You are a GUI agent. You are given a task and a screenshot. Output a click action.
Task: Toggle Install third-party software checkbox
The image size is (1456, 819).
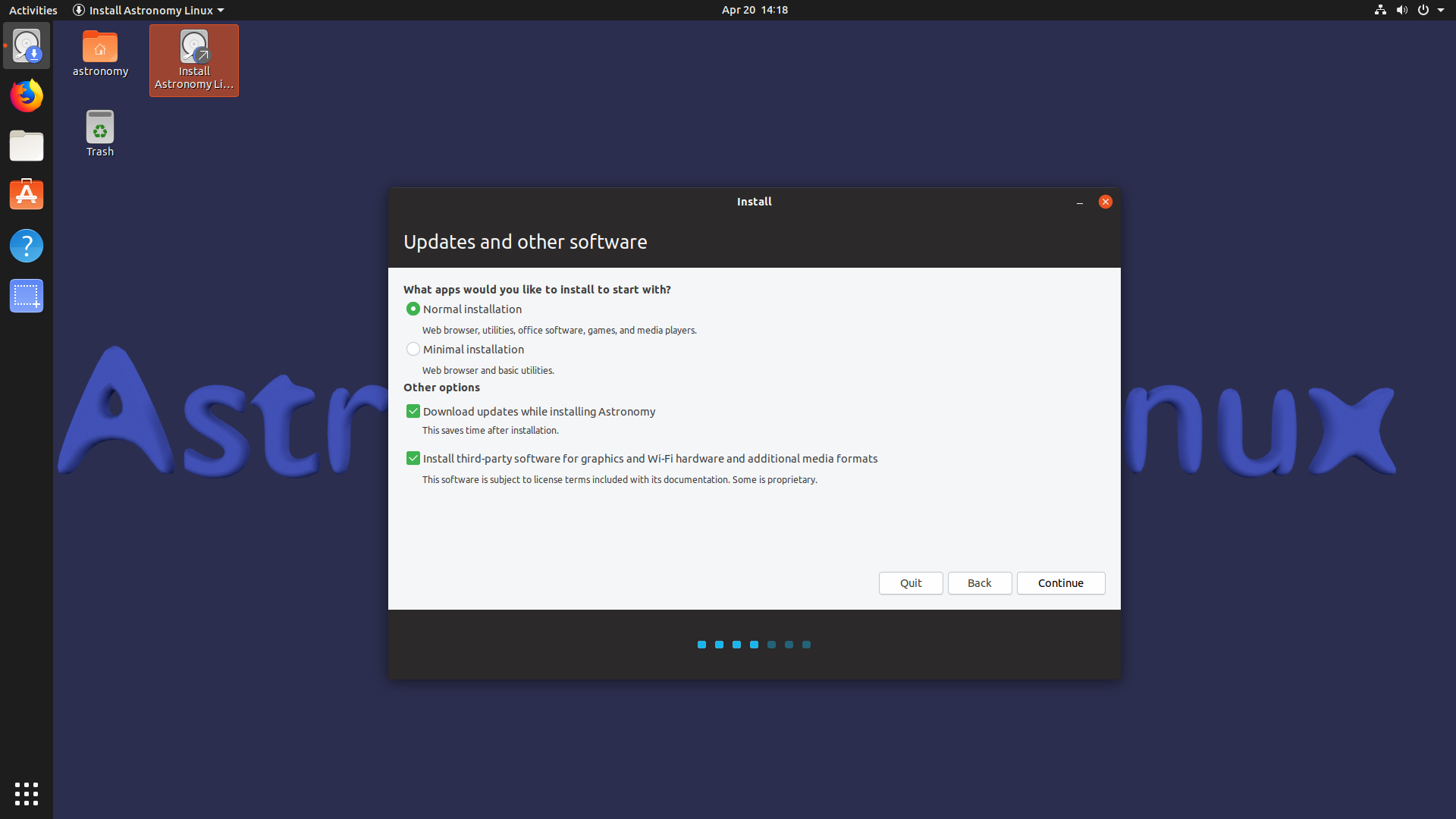point(413,459)
